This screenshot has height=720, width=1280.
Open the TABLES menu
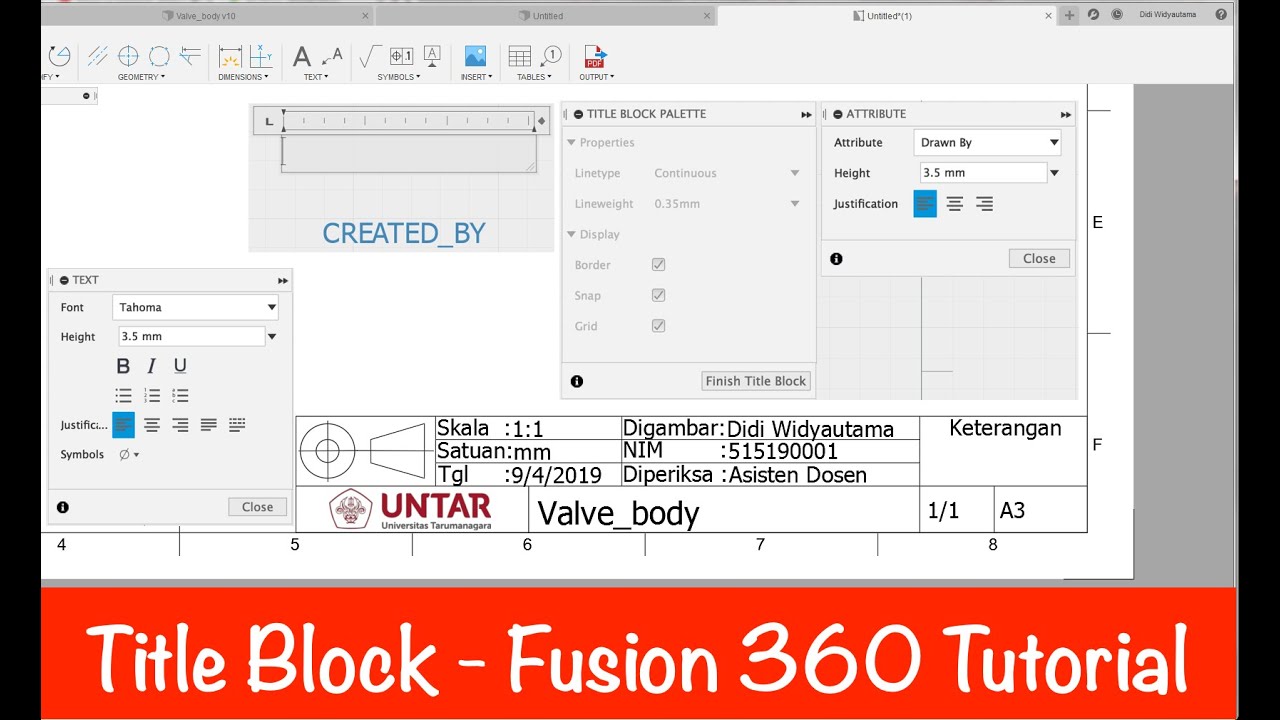coord(534,77)
